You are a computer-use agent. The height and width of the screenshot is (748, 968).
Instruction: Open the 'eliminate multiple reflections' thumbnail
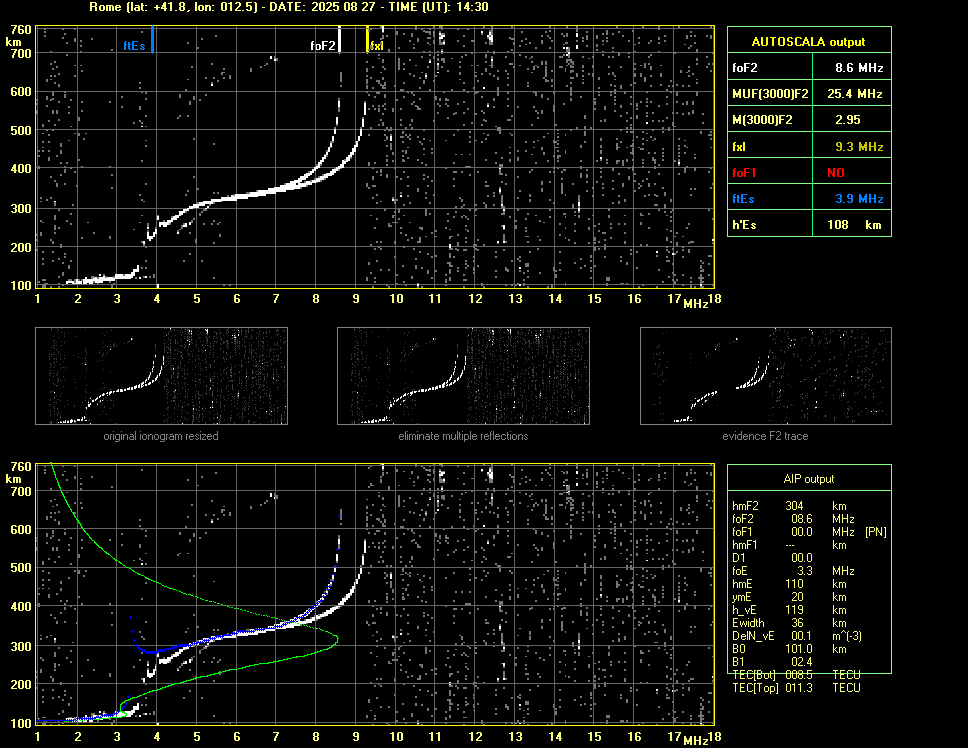click(x=463, y=376)
